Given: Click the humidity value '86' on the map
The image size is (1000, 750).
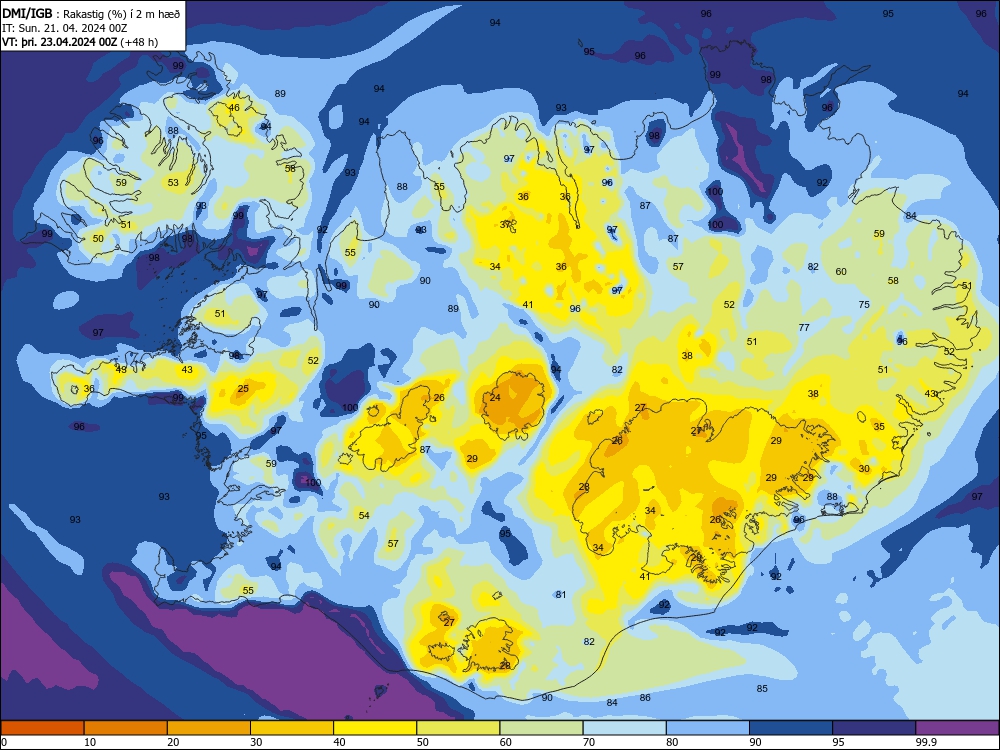Looking at the screenshot, I should point(645,698).
